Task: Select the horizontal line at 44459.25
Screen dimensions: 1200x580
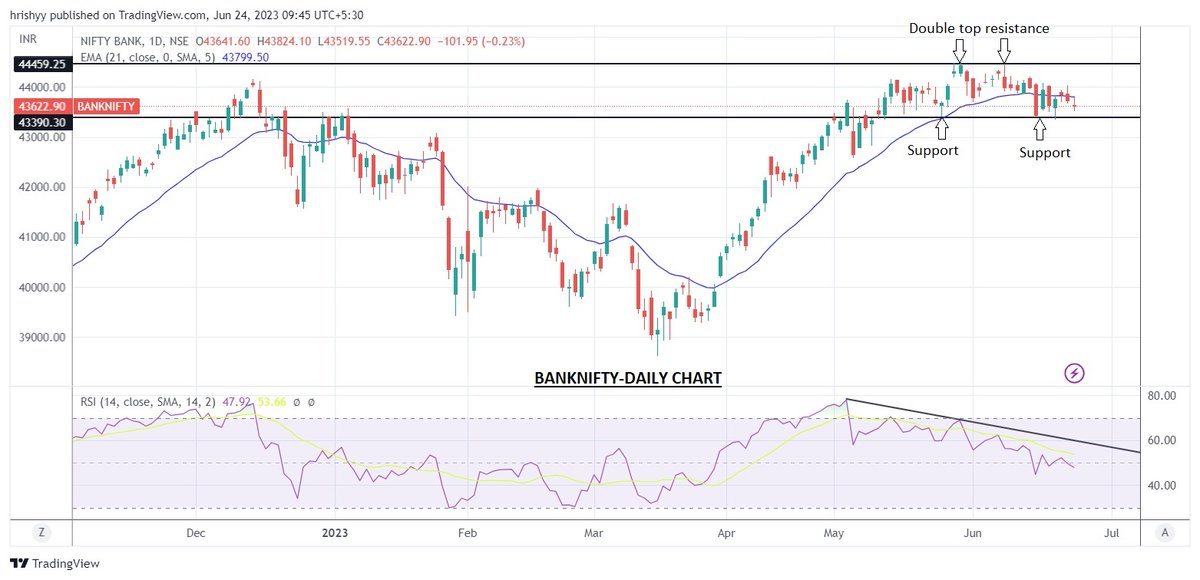Action: [x=605, y=64]
